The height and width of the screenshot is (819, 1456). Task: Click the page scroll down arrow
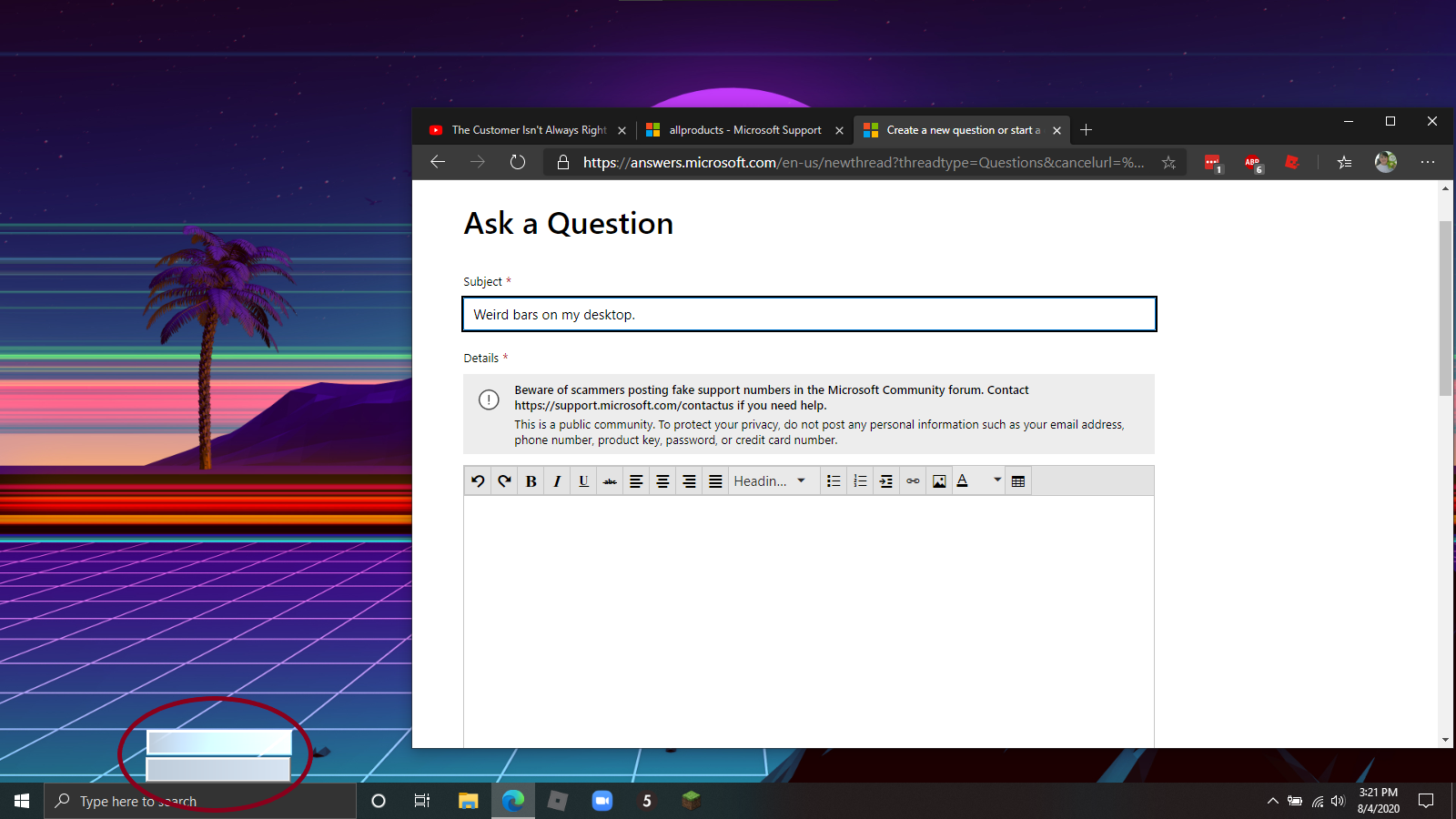tap(1445, 740)
